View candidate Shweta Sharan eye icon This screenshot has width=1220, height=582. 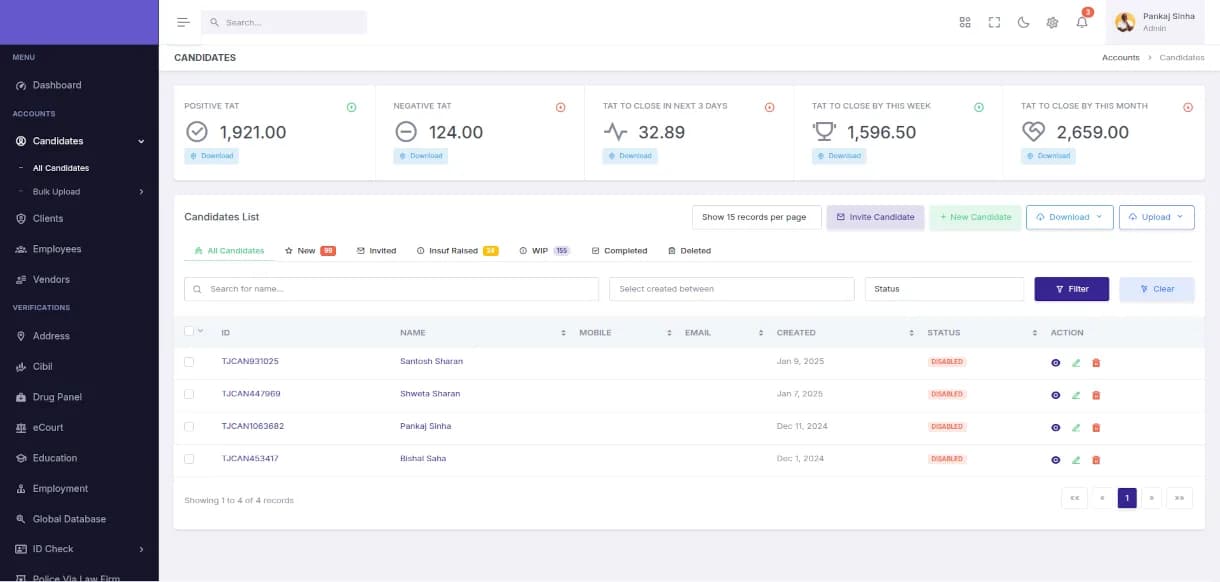(x=1056, y=395)
